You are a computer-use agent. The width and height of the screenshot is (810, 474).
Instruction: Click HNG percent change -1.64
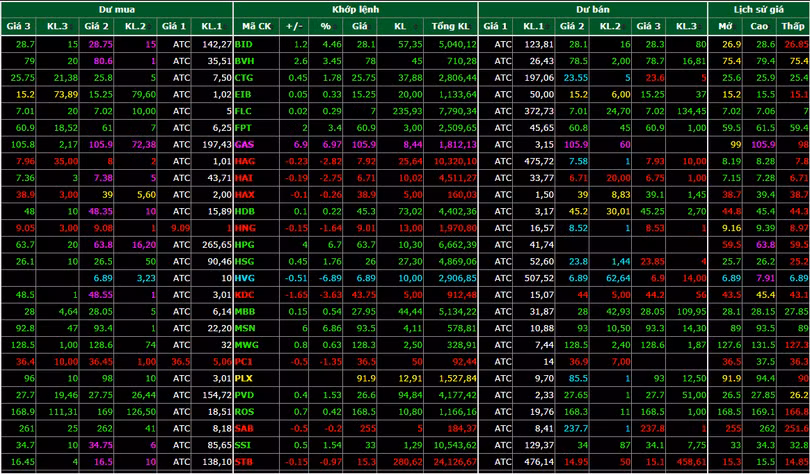click(330, 228)
